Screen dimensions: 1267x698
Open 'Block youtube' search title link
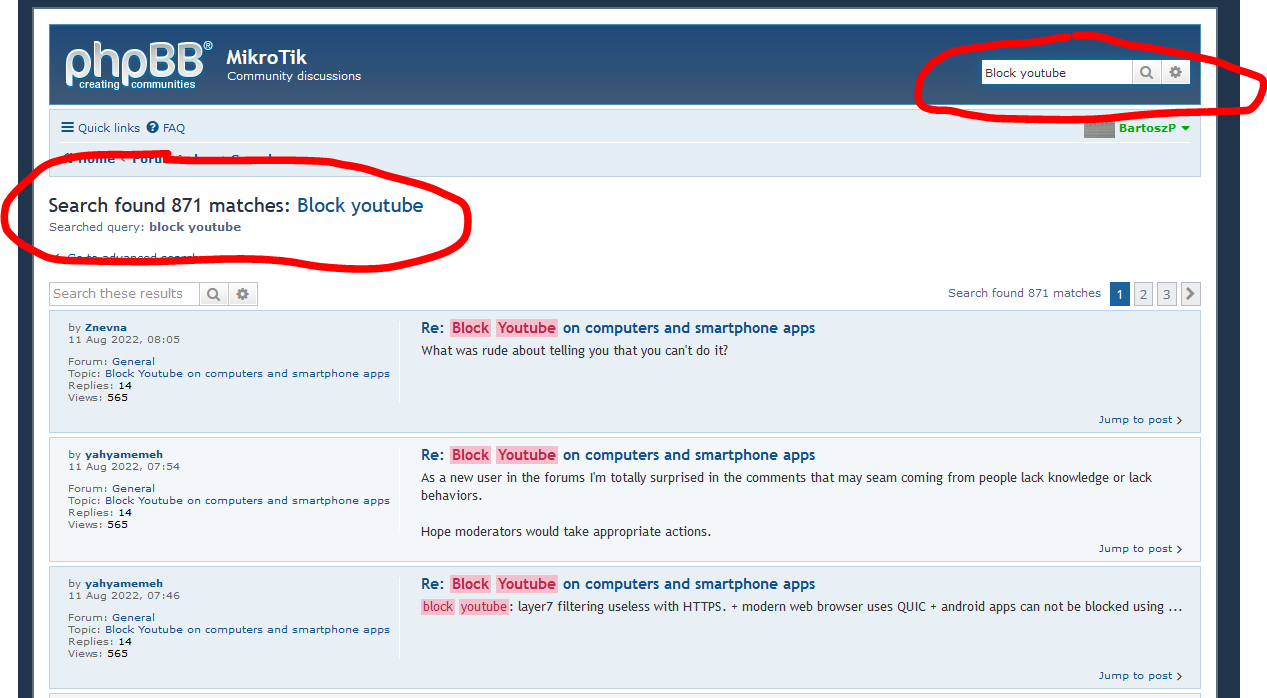(x=360, y=205)
